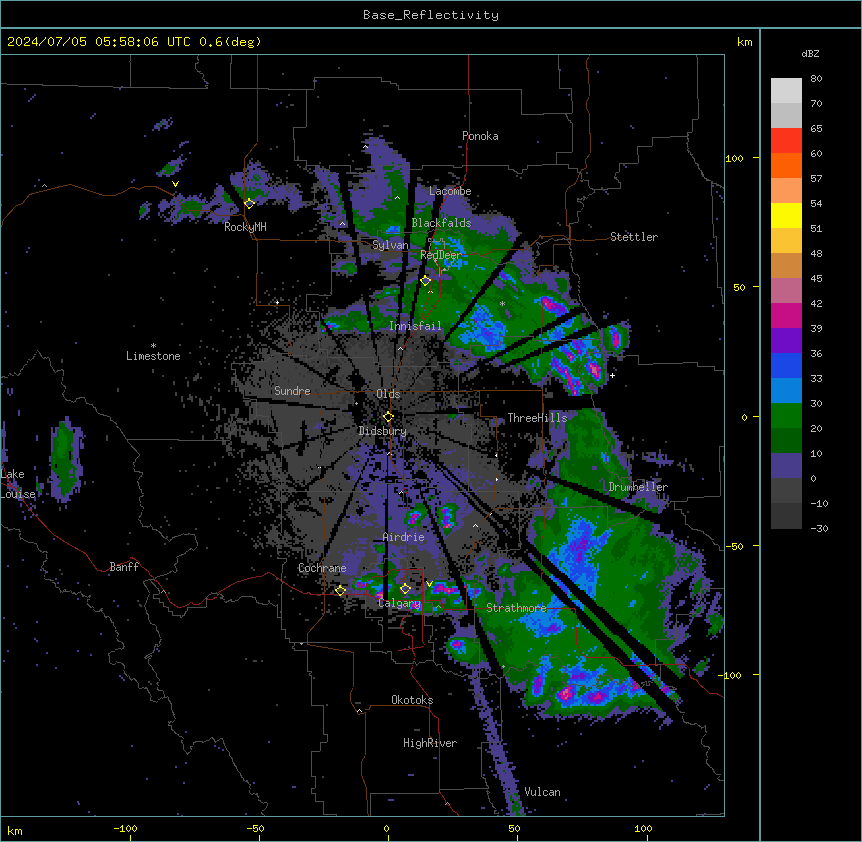Image resolution: width=862 pixels, height=842 pixels.
Task: Click the ThreeHills label
Action: coord(537,418)
